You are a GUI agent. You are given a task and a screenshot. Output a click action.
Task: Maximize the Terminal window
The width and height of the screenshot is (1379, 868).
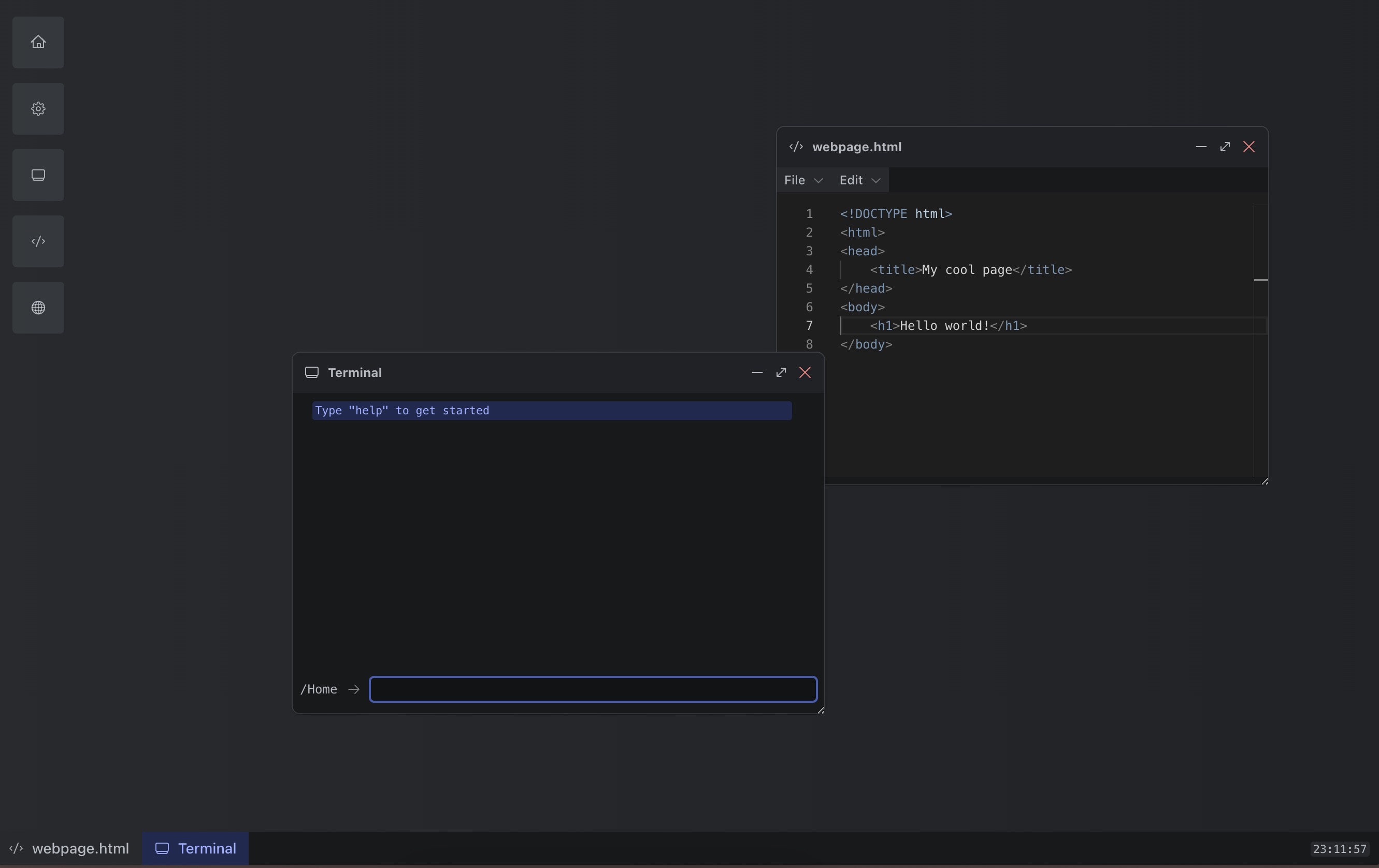pyautogui.click(x=781, y=373)
